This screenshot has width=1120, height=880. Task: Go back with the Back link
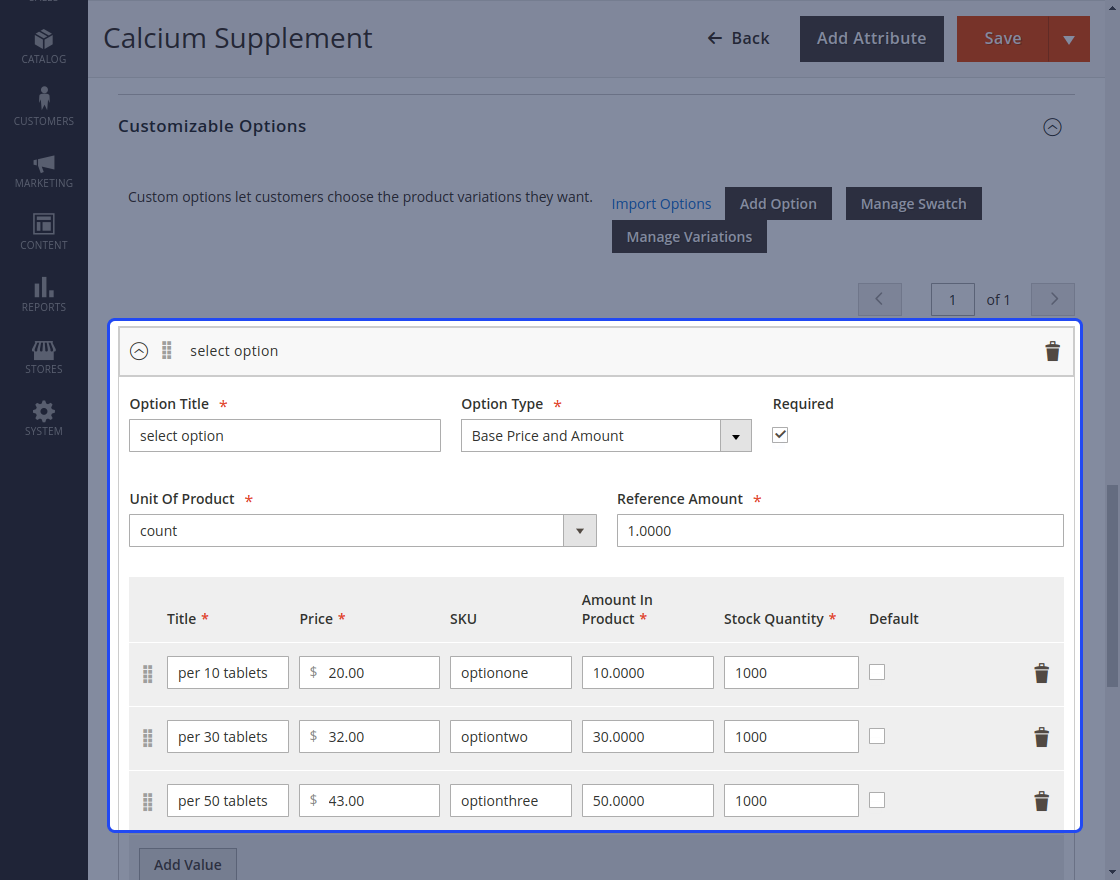(x=739, y=39)
